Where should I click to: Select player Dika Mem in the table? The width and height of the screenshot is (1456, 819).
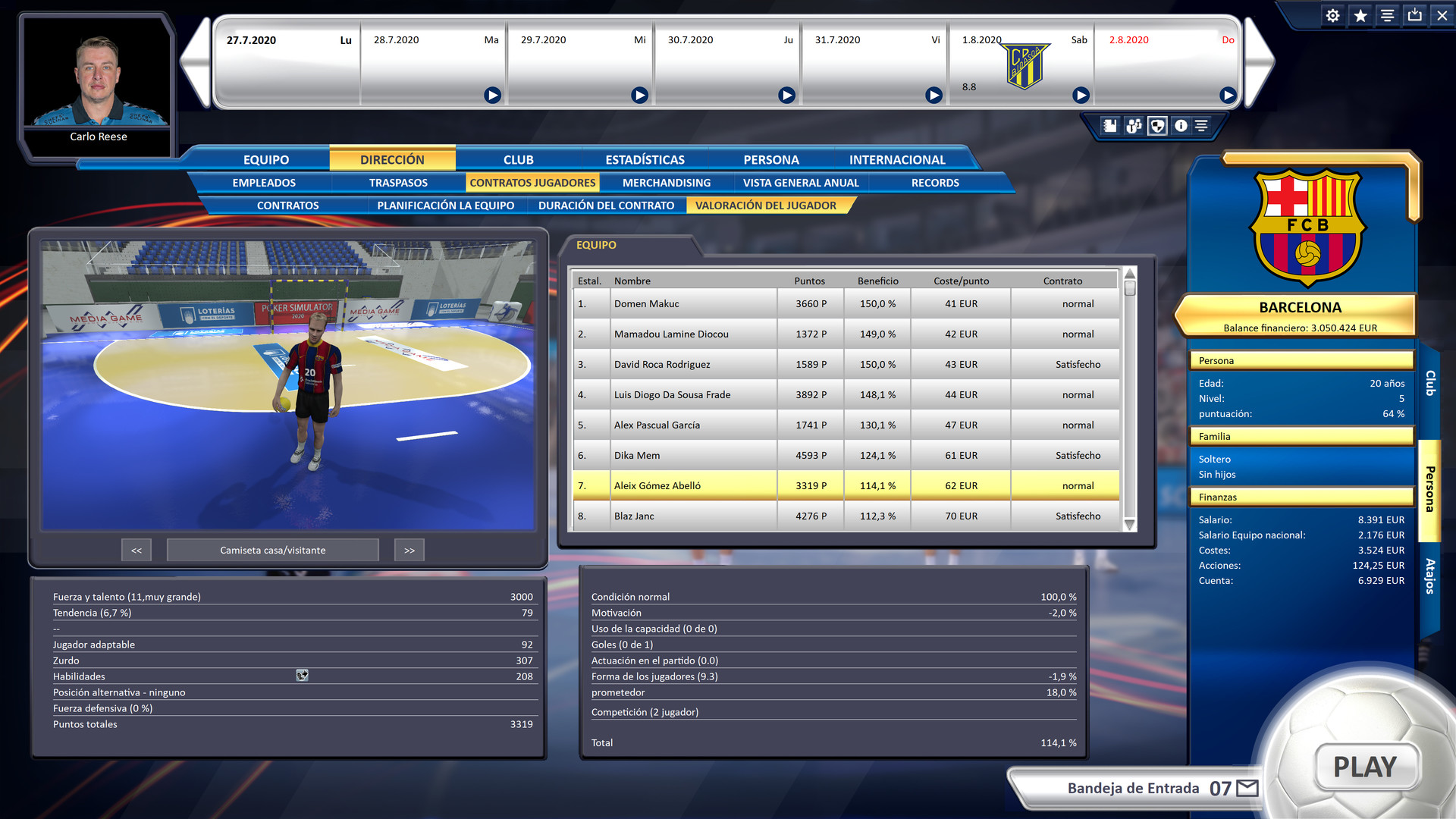(637, 456)
